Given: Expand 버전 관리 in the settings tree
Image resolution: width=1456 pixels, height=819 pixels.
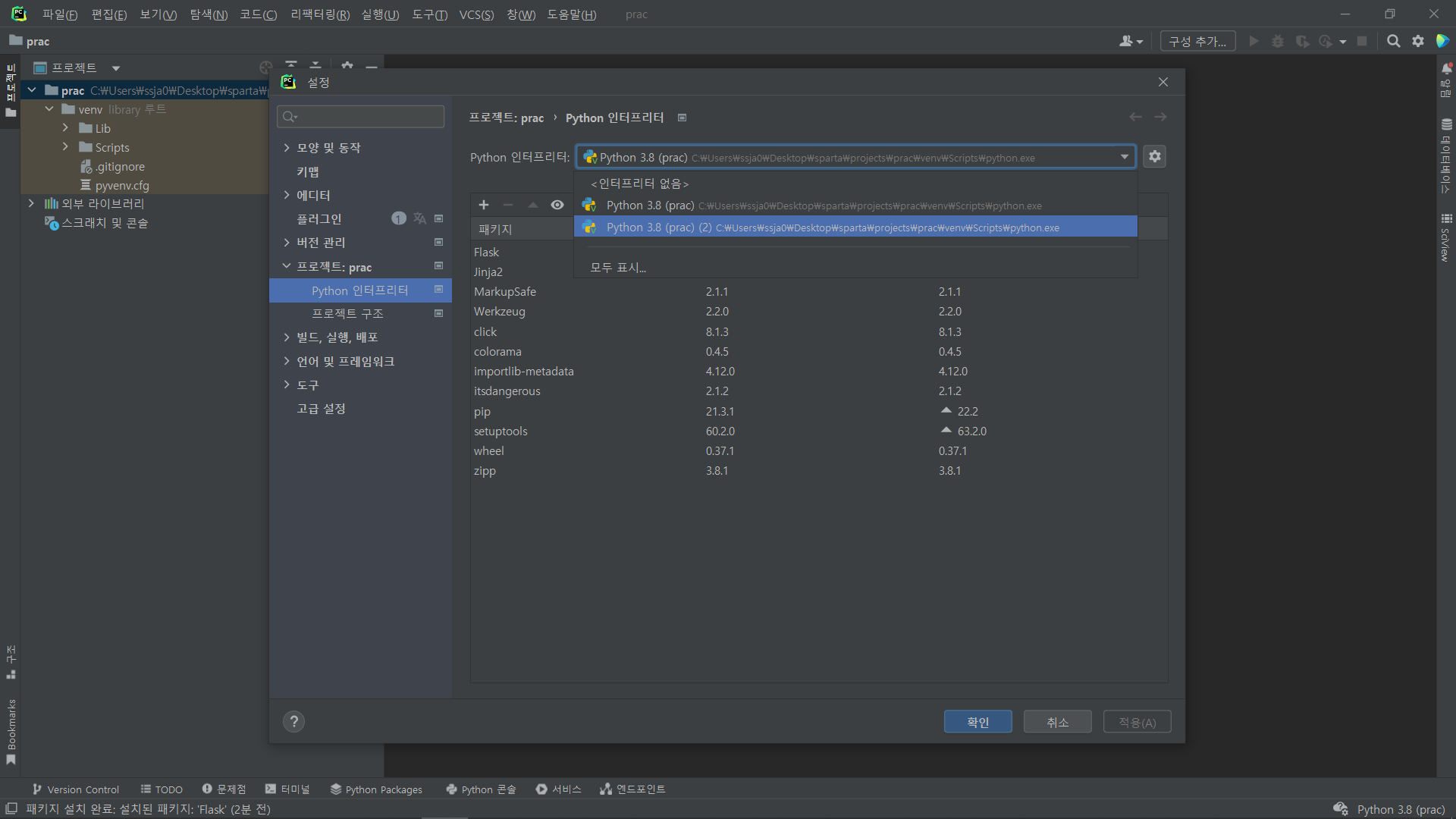Looking at the screenshot, I should (287, 242).
